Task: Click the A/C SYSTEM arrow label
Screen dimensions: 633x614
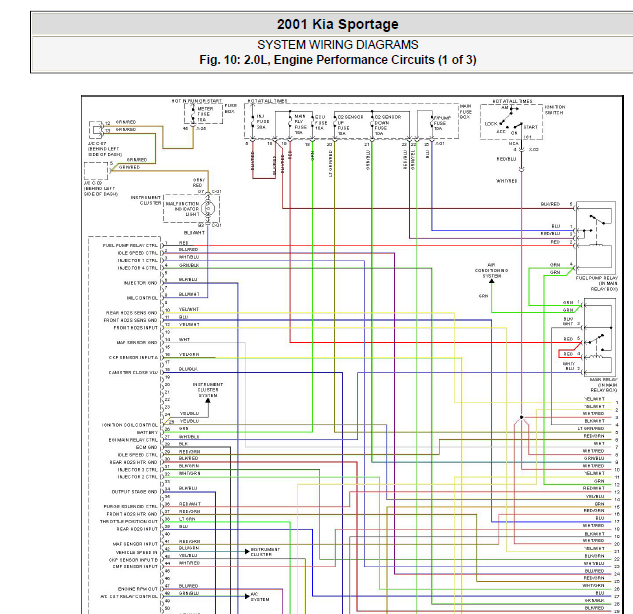Action: (260, 597)
